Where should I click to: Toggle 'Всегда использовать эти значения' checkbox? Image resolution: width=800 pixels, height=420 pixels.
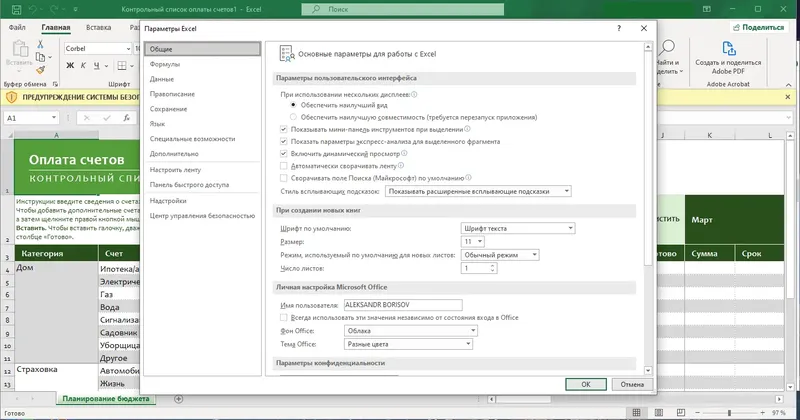284,317
